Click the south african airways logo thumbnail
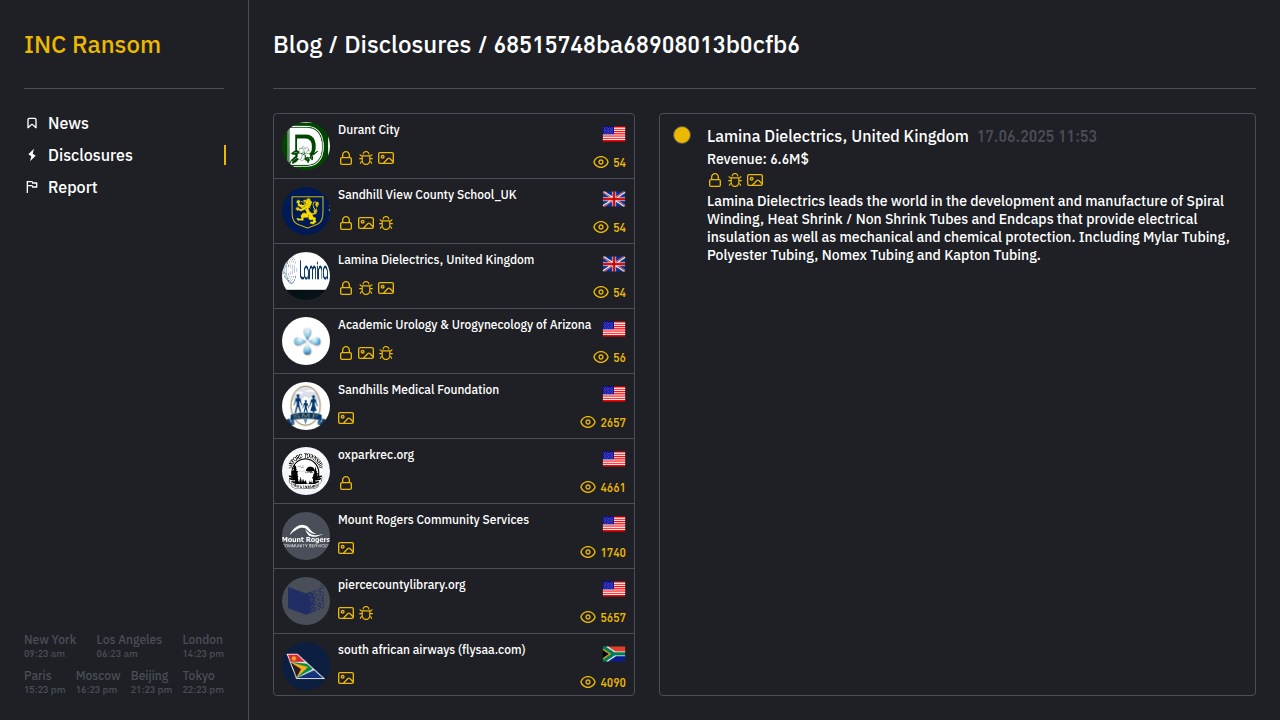Image resolution: width=1280 pixels, height=720 pixels. (306, 666)
